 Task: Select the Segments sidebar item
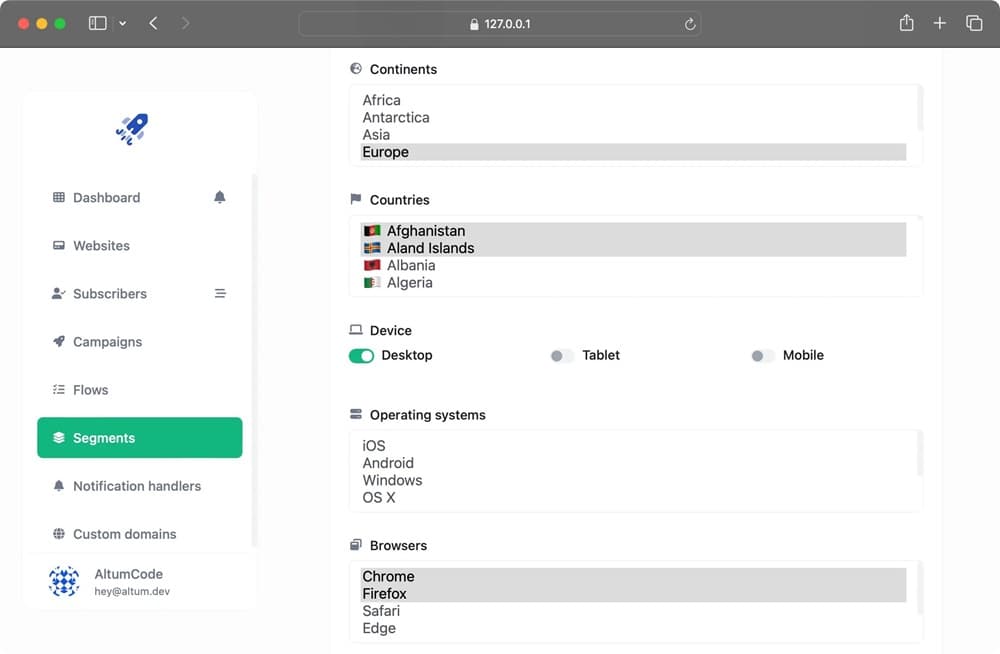point(140,438)
